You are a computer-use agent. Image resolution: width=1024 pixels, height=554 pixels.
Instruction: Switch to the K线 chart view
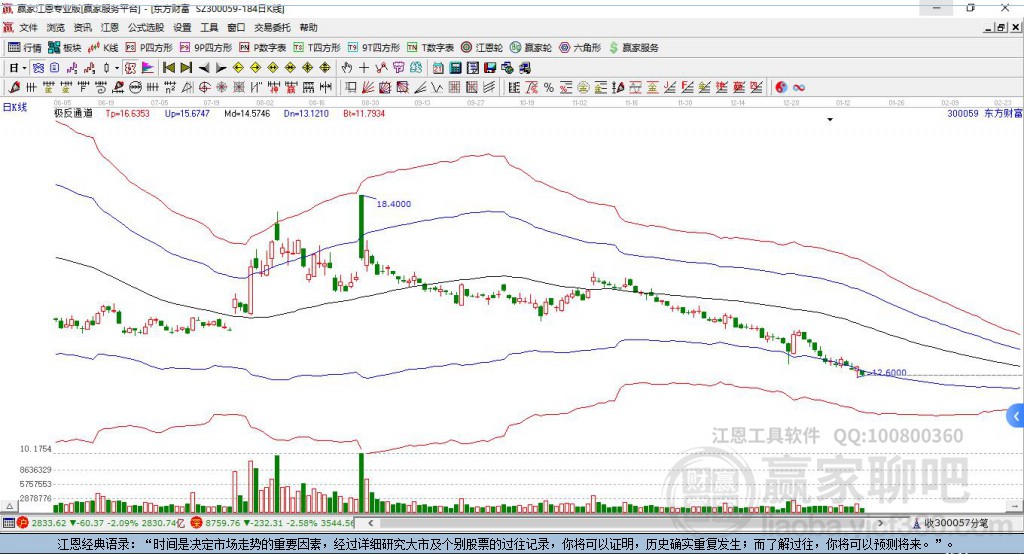click(103, 48)
